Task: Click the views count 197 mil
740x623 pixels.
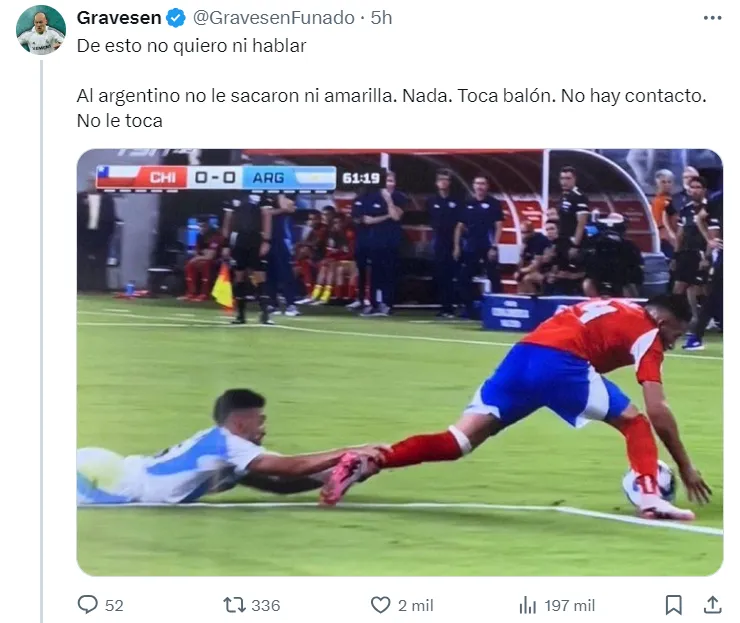Action: coord(570,605)
